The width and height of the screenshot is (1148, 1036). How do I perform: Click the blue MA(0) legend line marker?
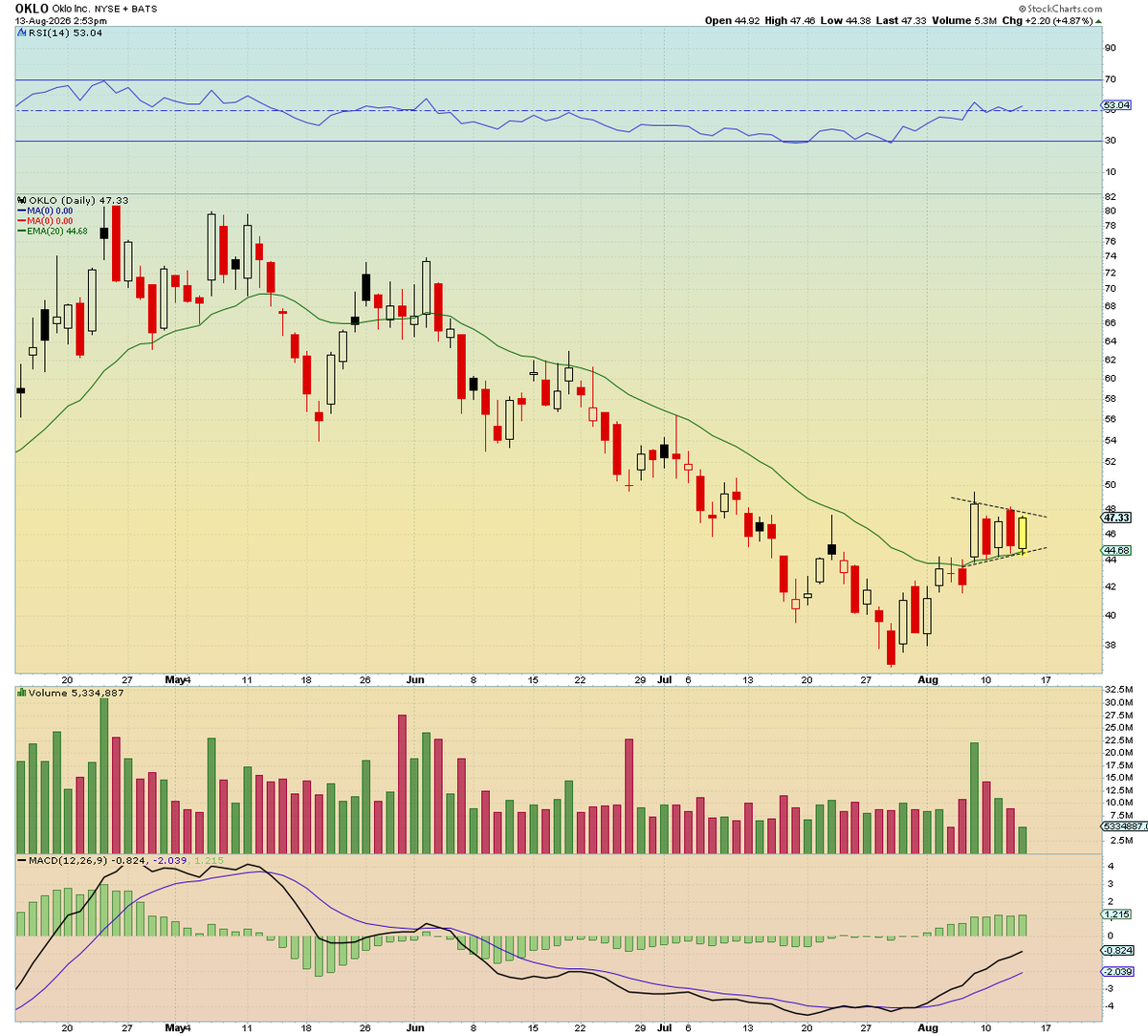coord(21,210)
